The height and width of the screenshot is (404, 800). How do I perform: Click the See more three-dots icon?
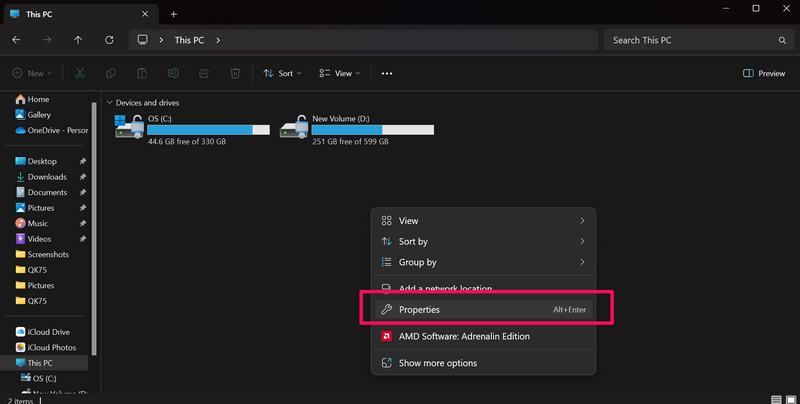click(x=387, y=73)
